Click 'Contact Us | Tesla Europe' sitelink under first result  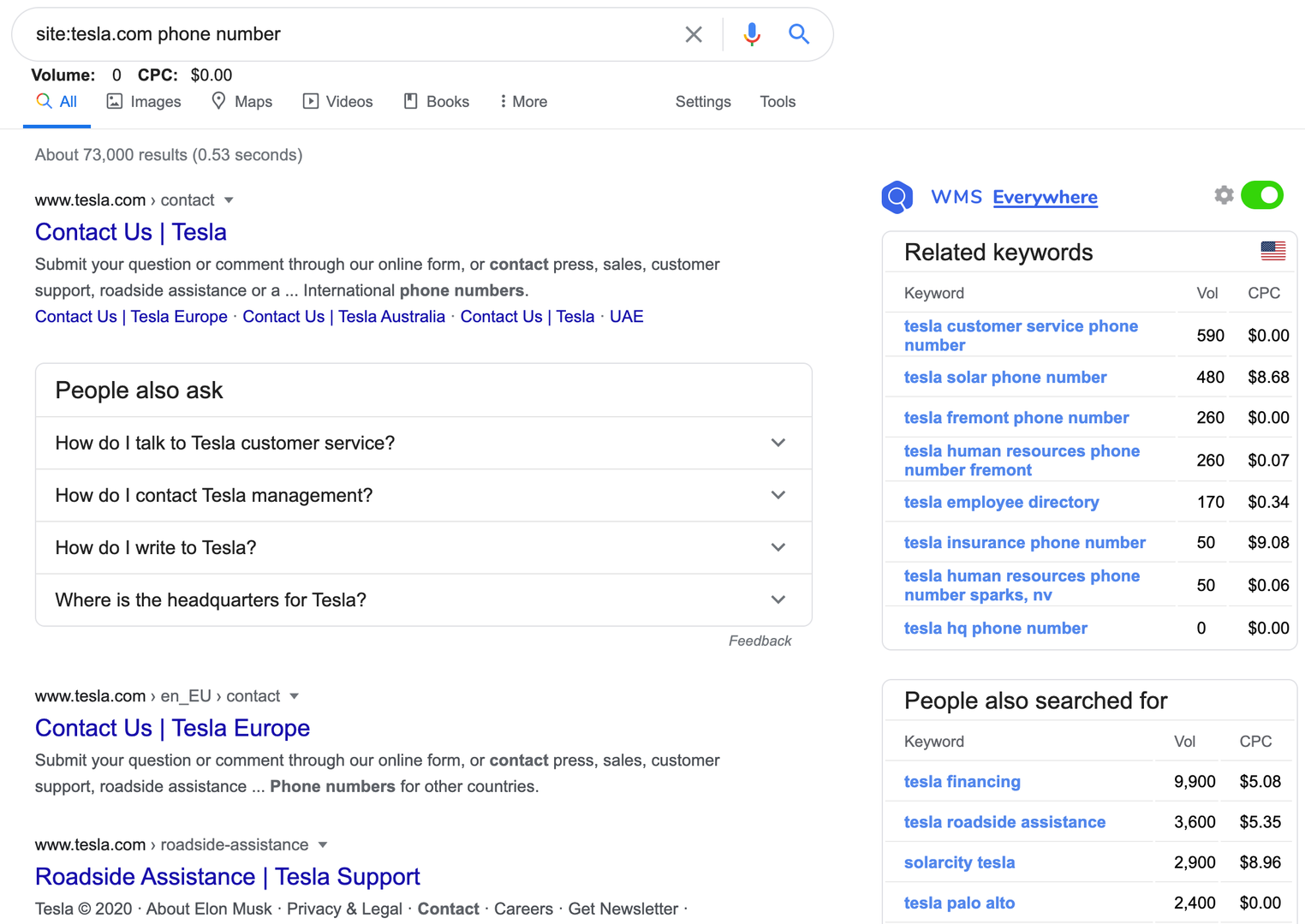(131, 317)
